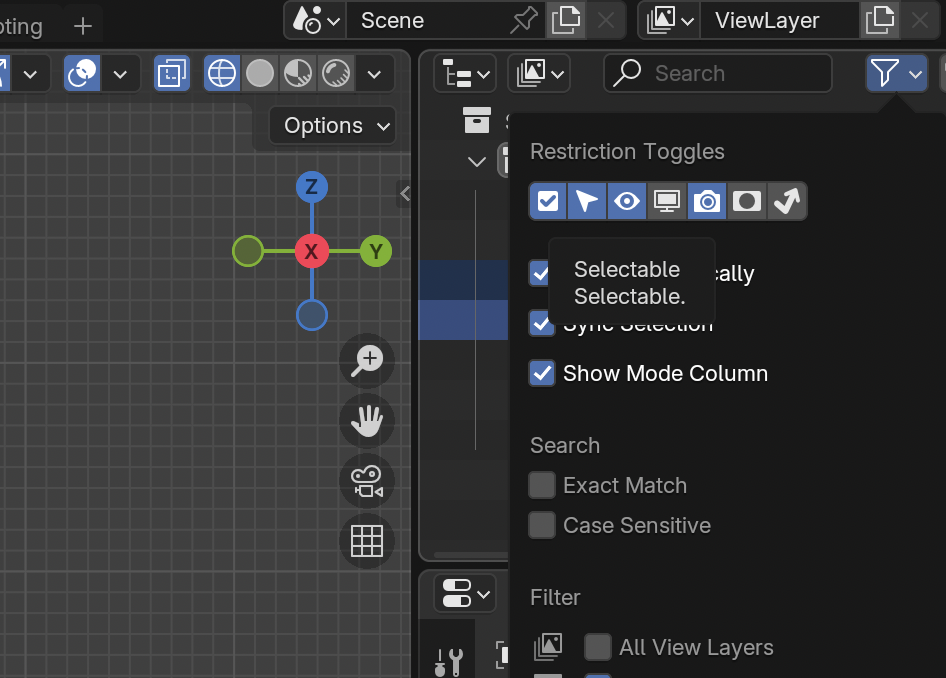Click the pan hand icon
Image resolution: width=946 pixels, height=678 pixels.
pos(366,421)
